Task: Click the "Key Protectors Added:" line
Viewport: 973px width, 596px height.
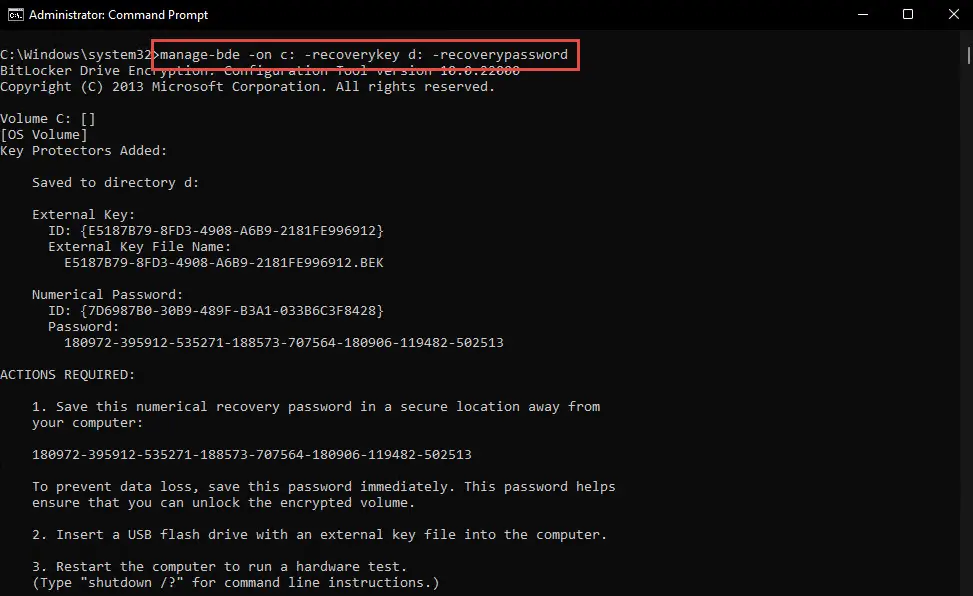Action: click(x=84, y=151)
